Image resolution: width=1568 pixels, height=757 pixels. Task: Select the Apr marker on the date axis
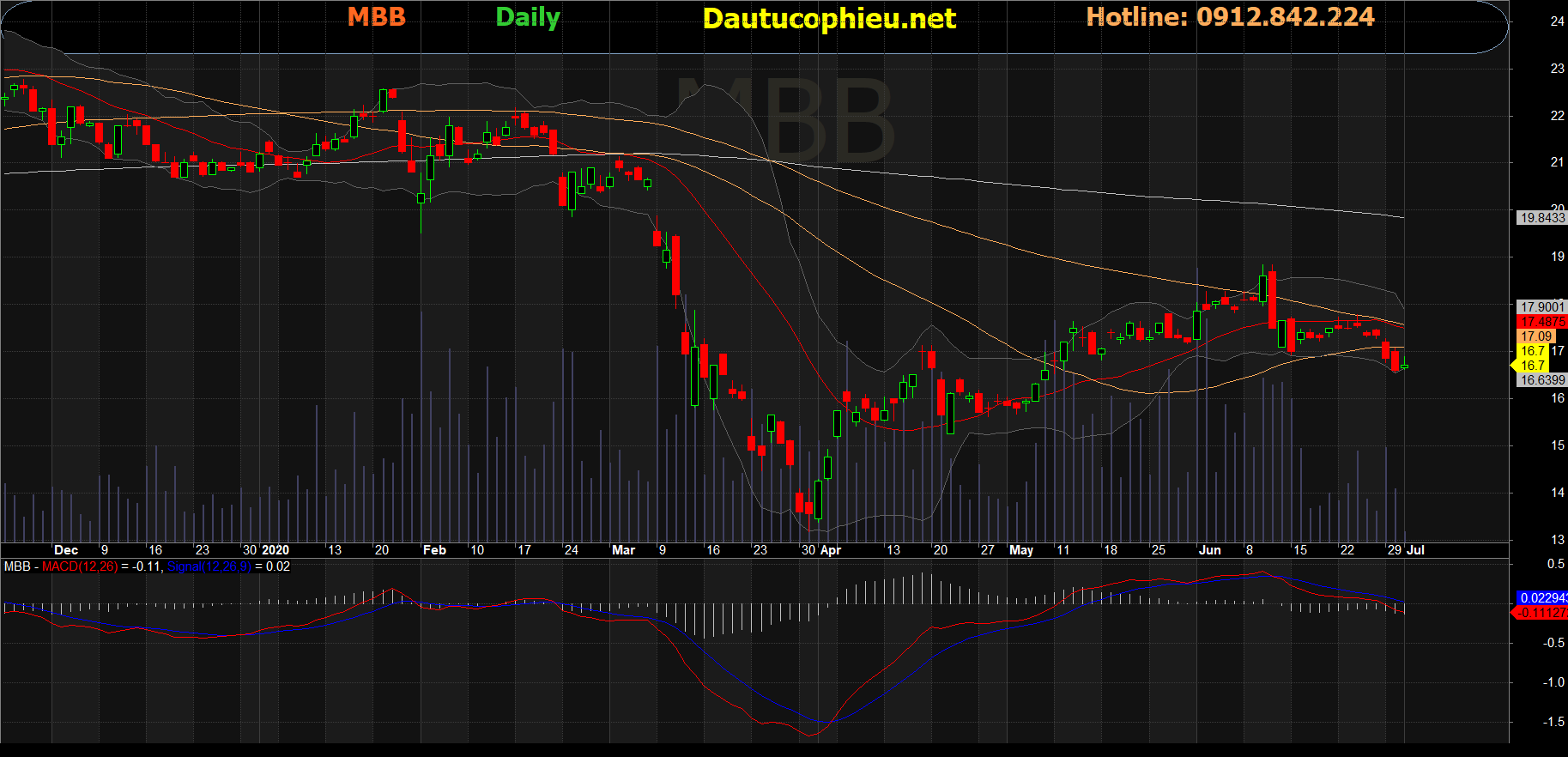point(831,550)
